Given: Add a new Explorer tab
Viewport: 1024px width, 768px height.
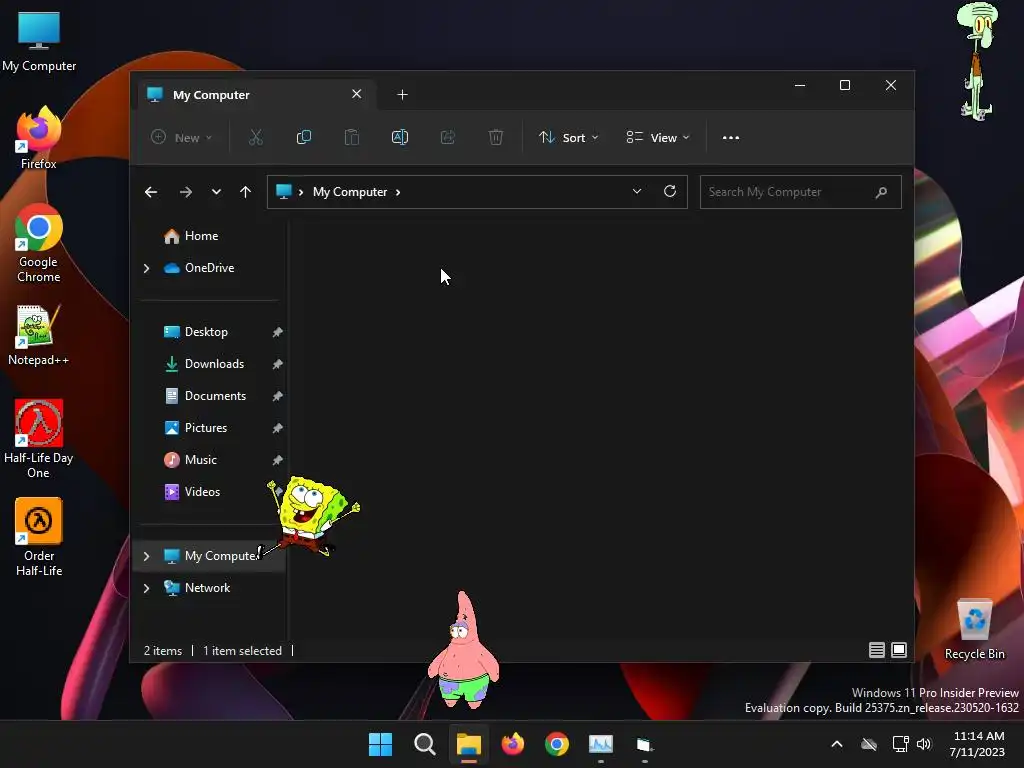Looking at the screenshot, I should 402,95.
